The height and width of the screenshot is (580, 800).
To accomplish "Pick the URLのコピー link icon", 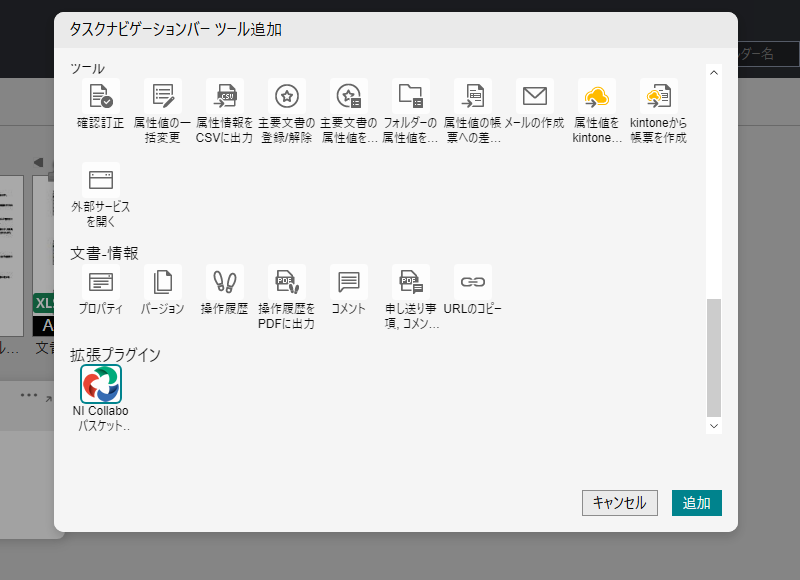I will [x=473, y=282].
